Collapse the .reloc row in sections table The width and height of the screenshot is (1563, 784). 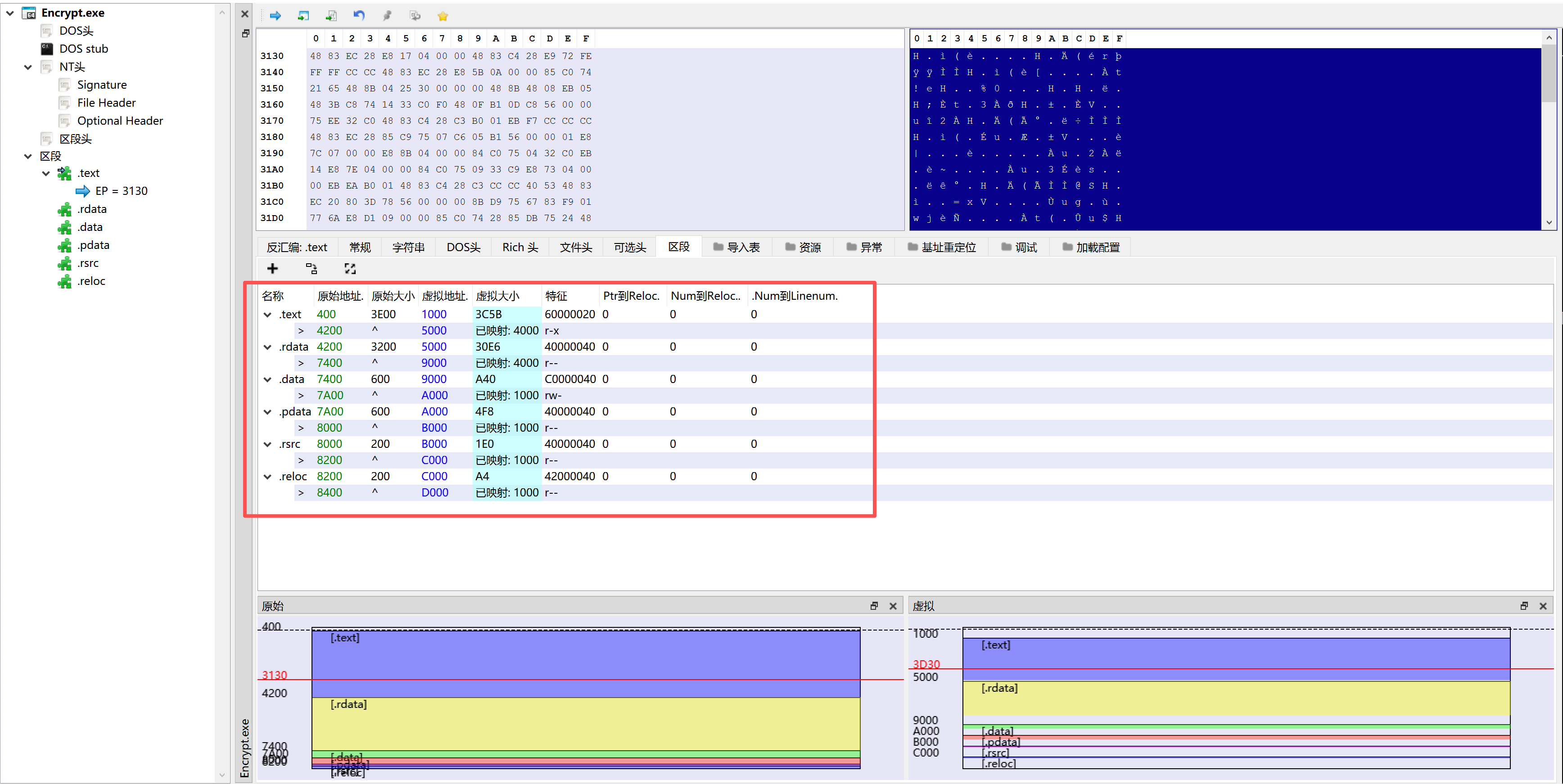point(267,476)
